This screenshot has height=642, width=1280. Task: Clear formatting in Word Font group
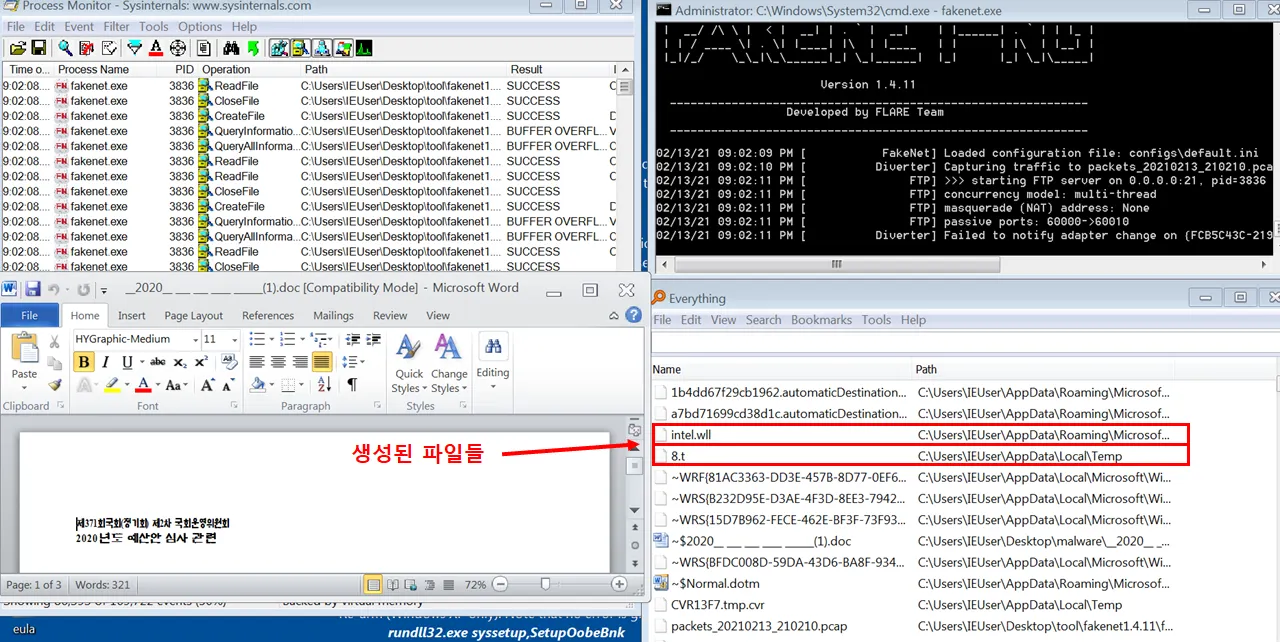229,360
